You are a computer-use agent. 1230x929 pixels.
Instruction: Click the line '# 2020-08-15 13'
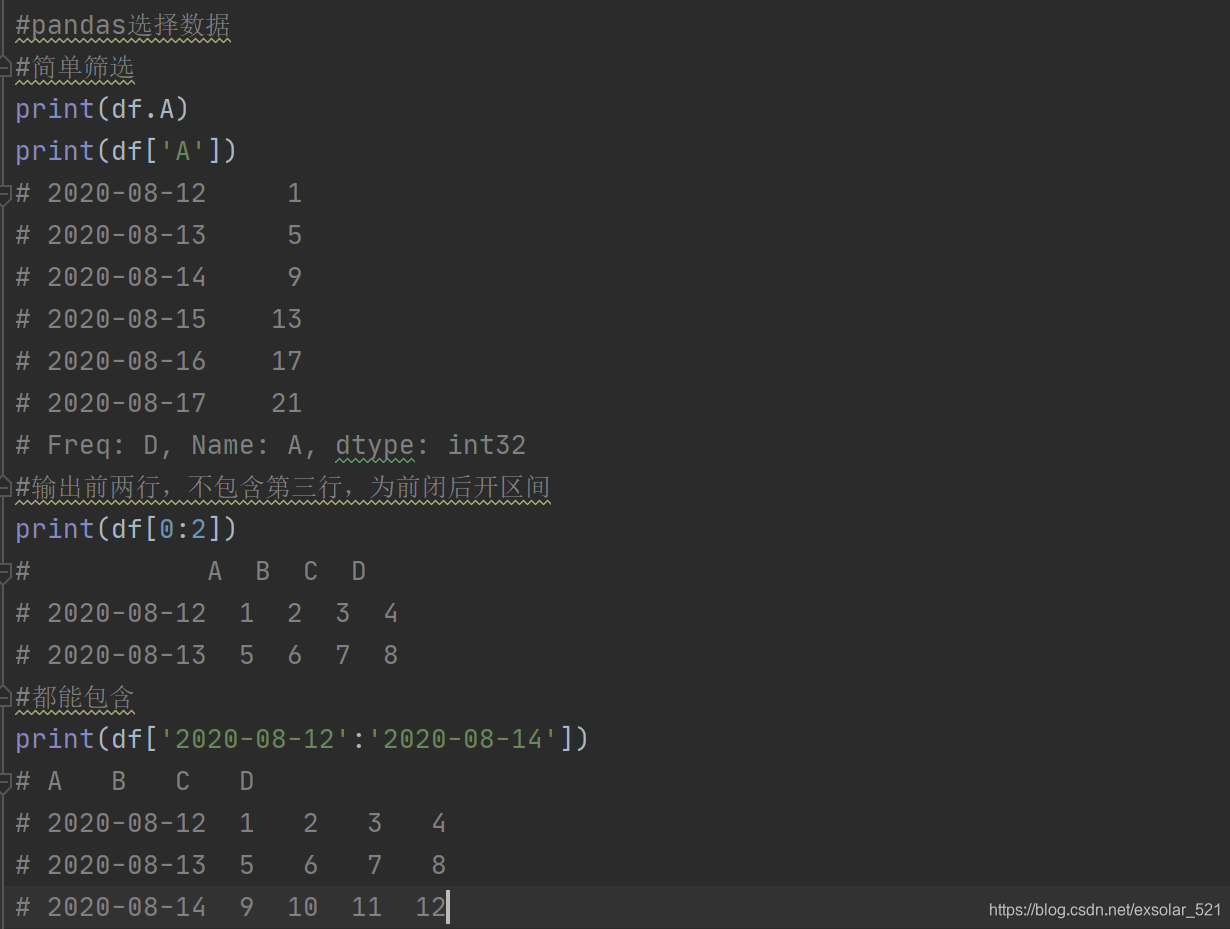pos(159,319)
